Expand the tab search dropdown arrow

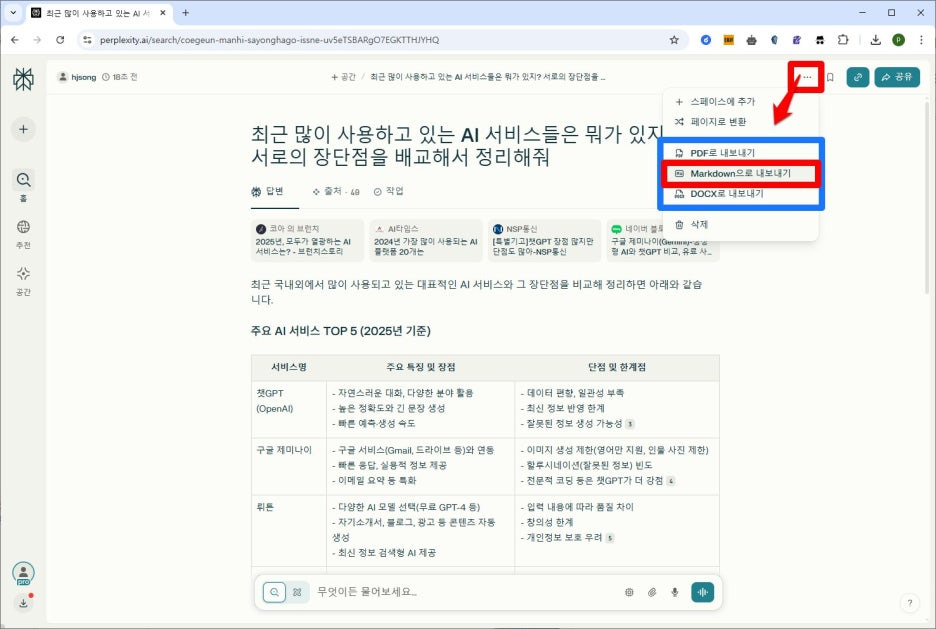click(13, 13)
